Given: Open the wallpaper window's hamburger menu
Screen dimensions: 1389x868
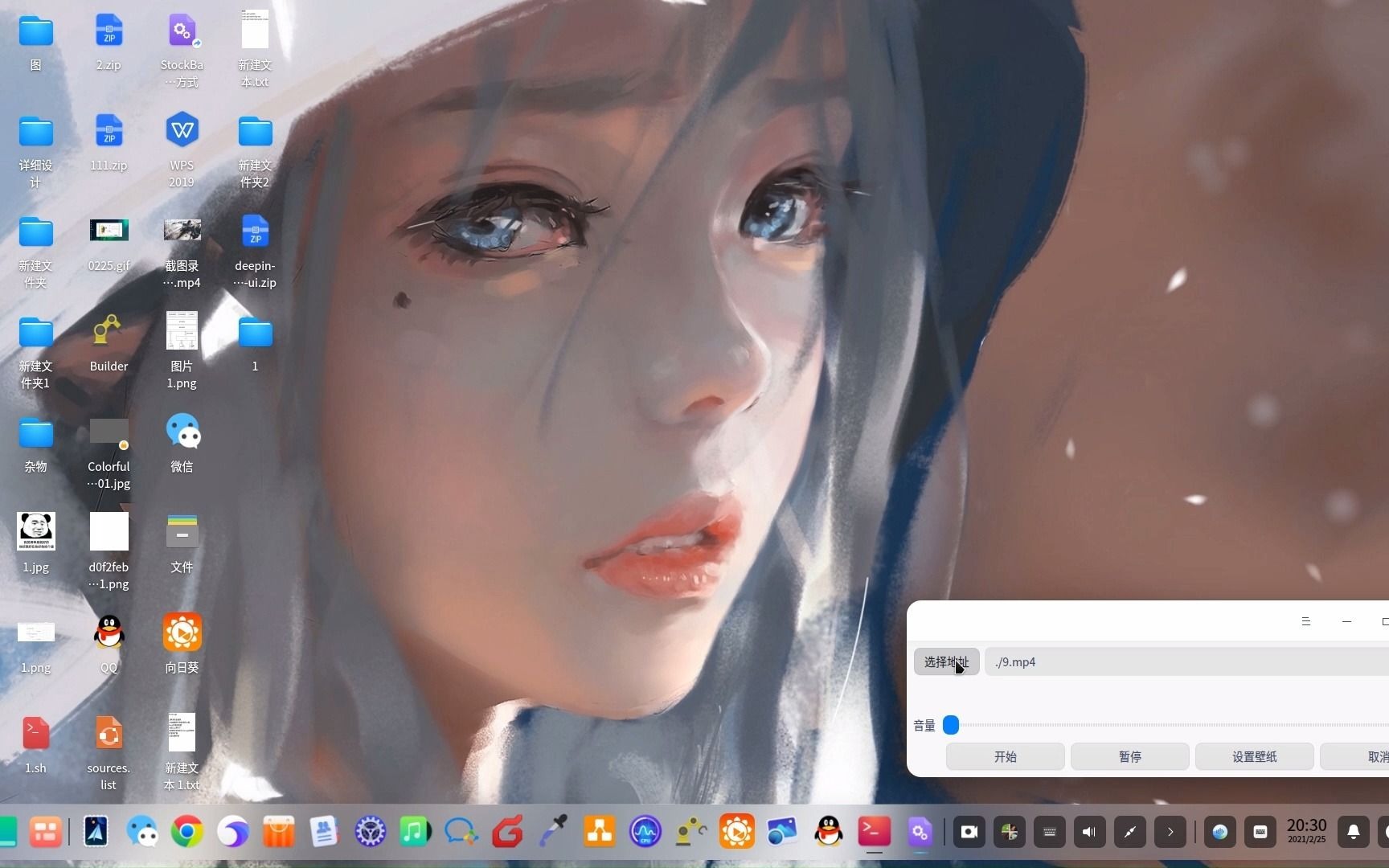Looking at the screenshot, I should click(x=1306, y=621).
